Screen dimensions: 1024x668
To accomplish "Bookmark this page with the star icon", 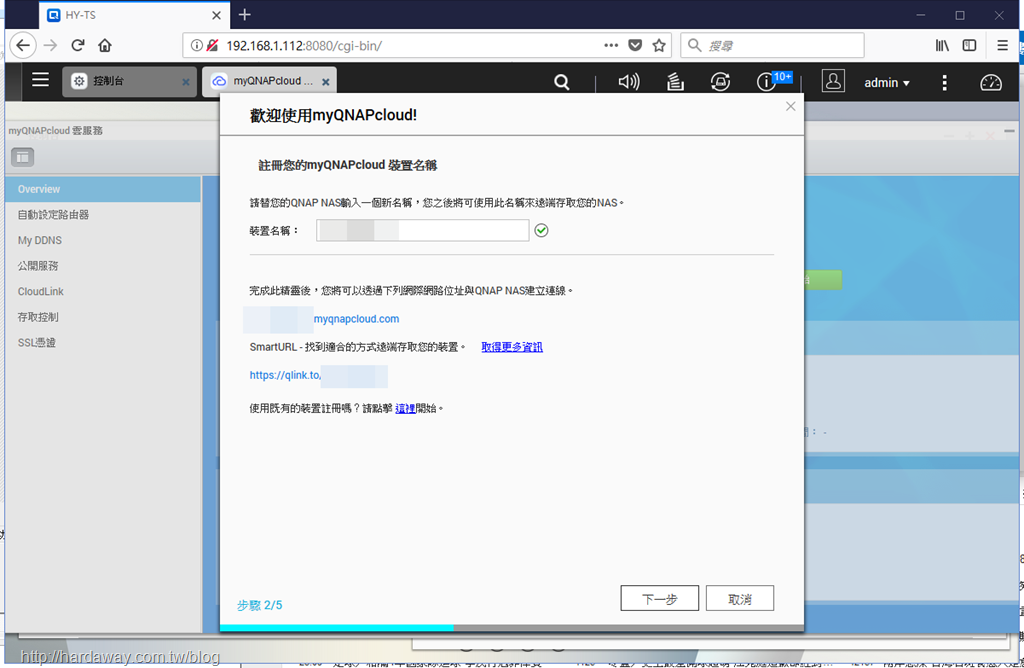I will [659, 45].
